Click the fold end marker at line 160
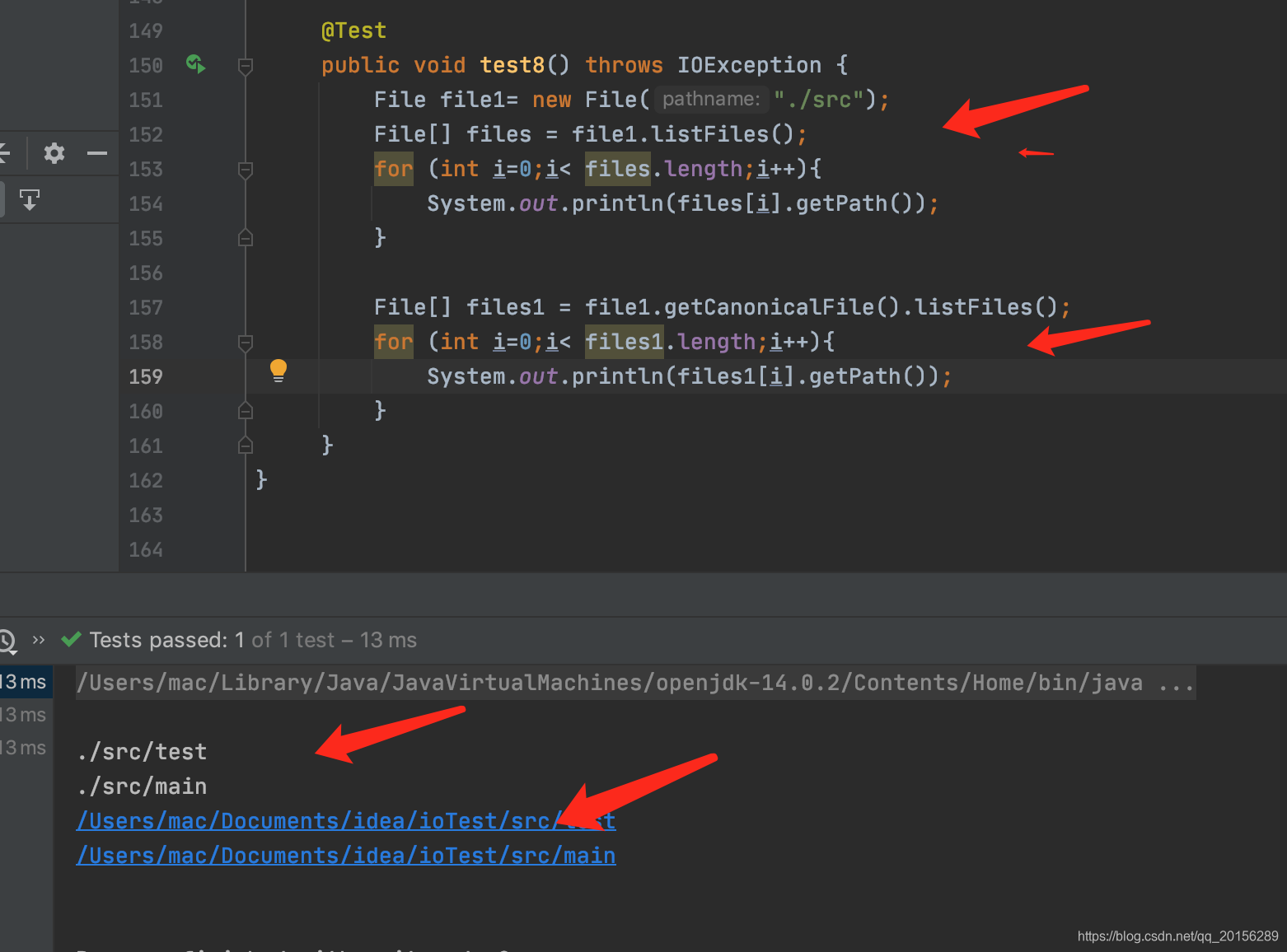The image size is (1287, 952). tap(246, 410)
